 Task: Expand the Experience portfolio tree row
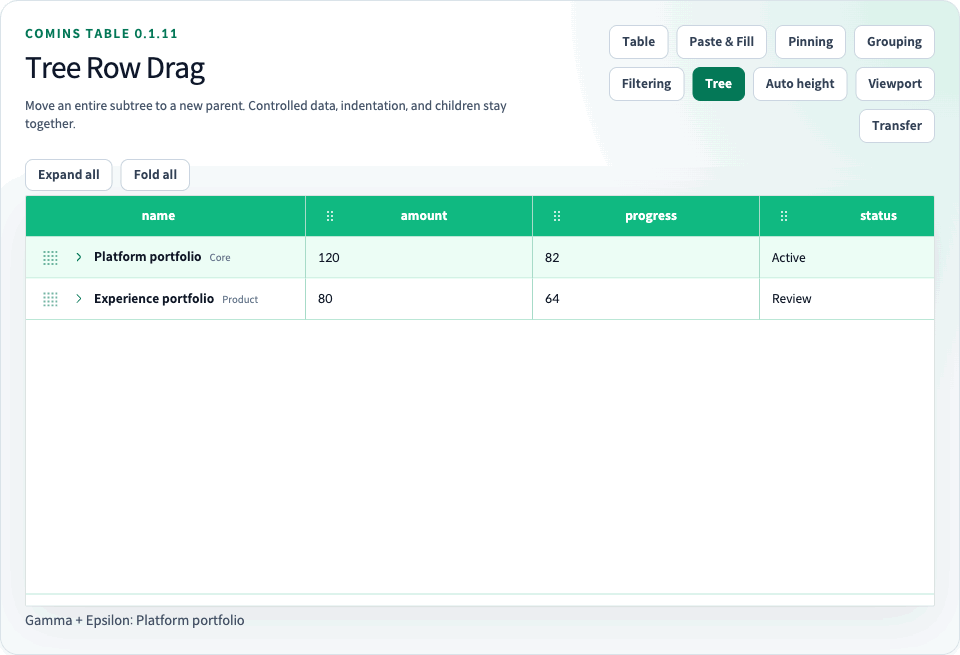click(78, 299)
